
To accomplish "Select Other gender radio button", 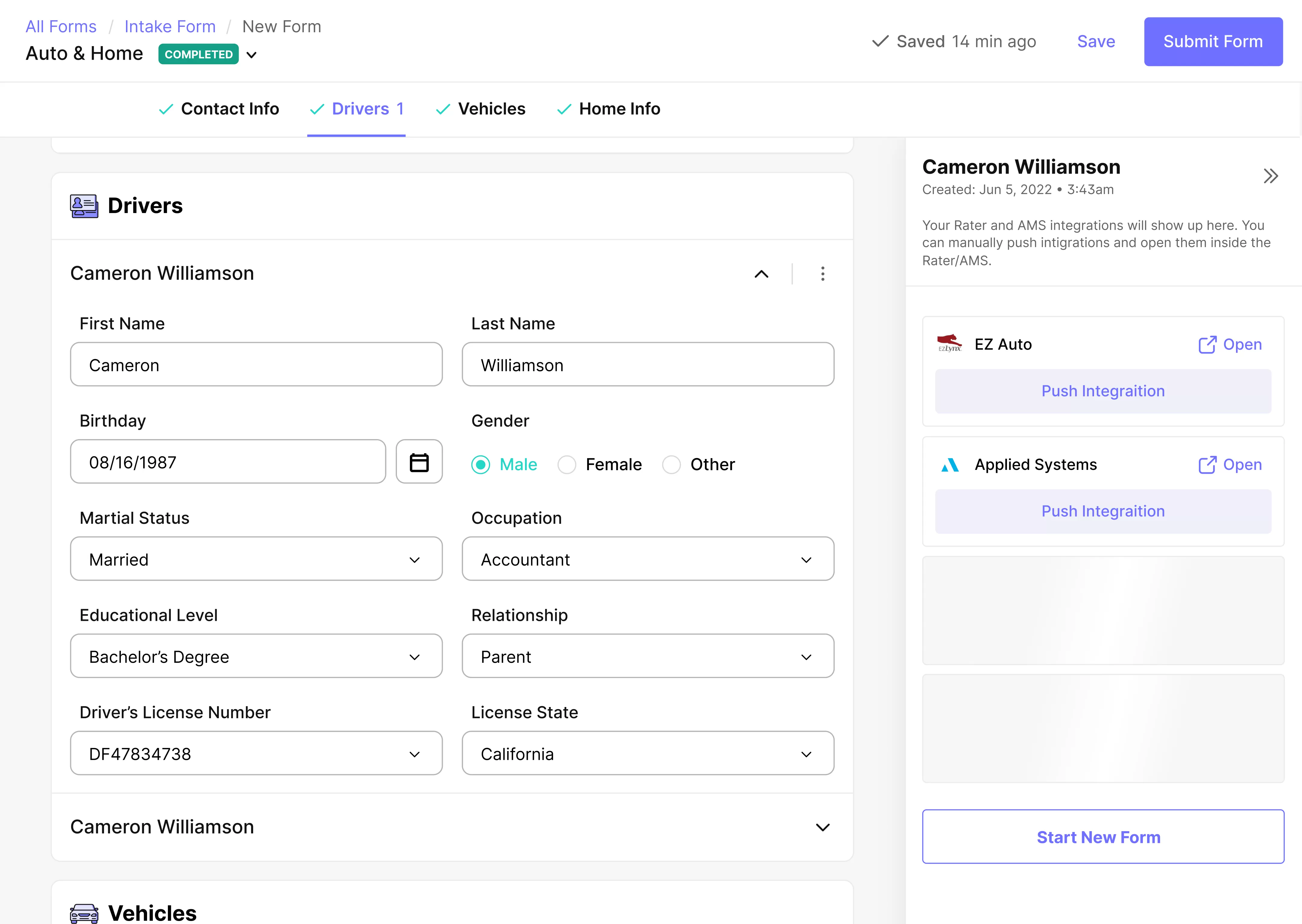I will tap(671, 465).
